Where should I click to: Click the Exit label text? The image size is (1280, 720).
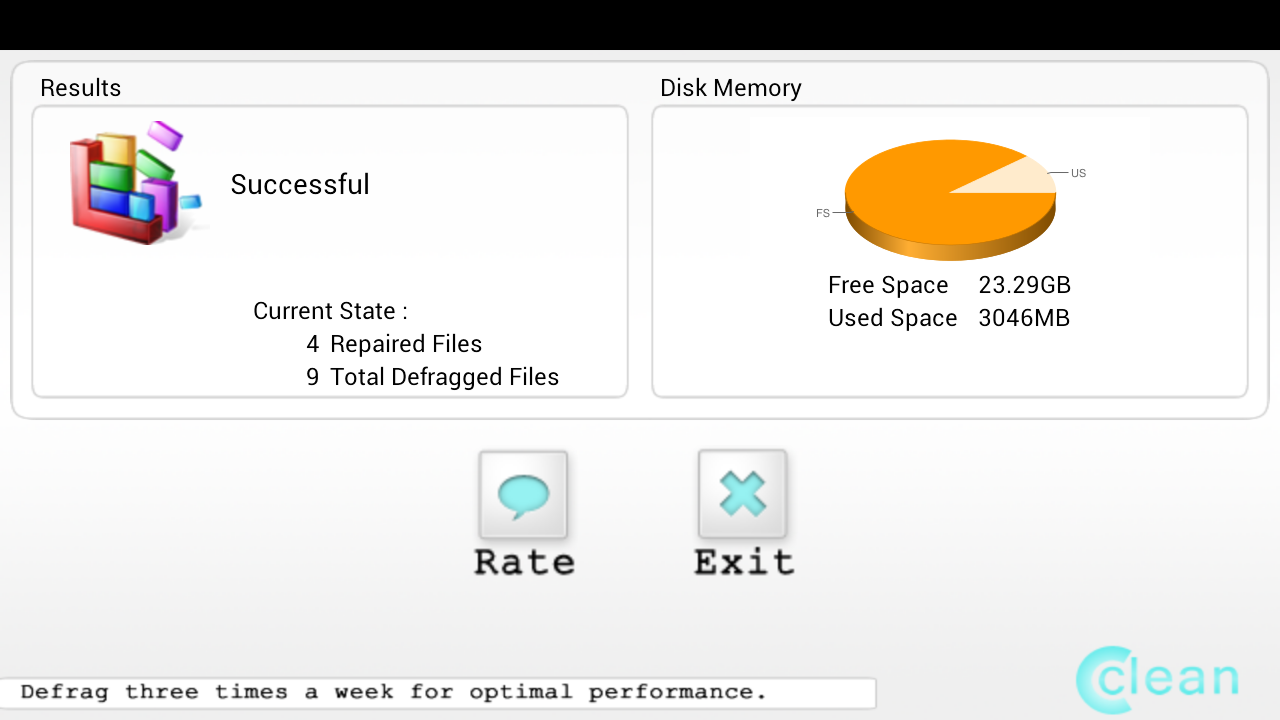[744, 562]
